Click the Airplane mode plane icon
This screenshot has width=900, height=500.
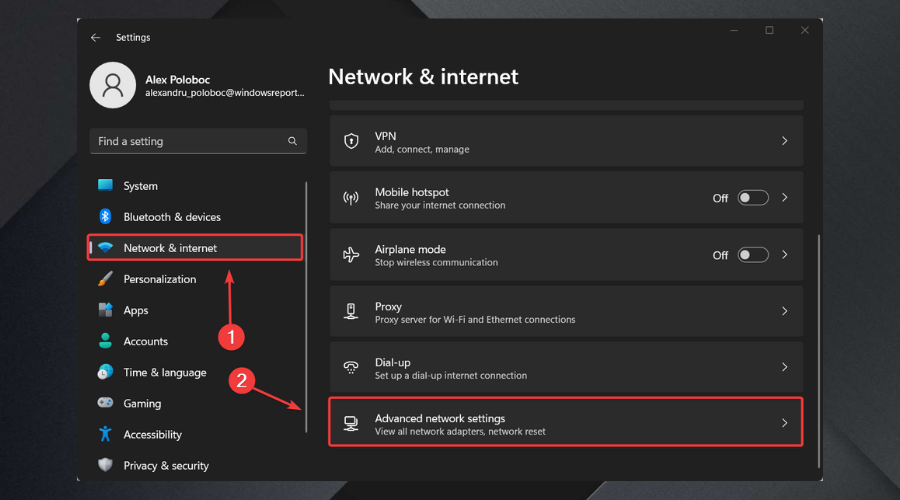coord(351,255)
